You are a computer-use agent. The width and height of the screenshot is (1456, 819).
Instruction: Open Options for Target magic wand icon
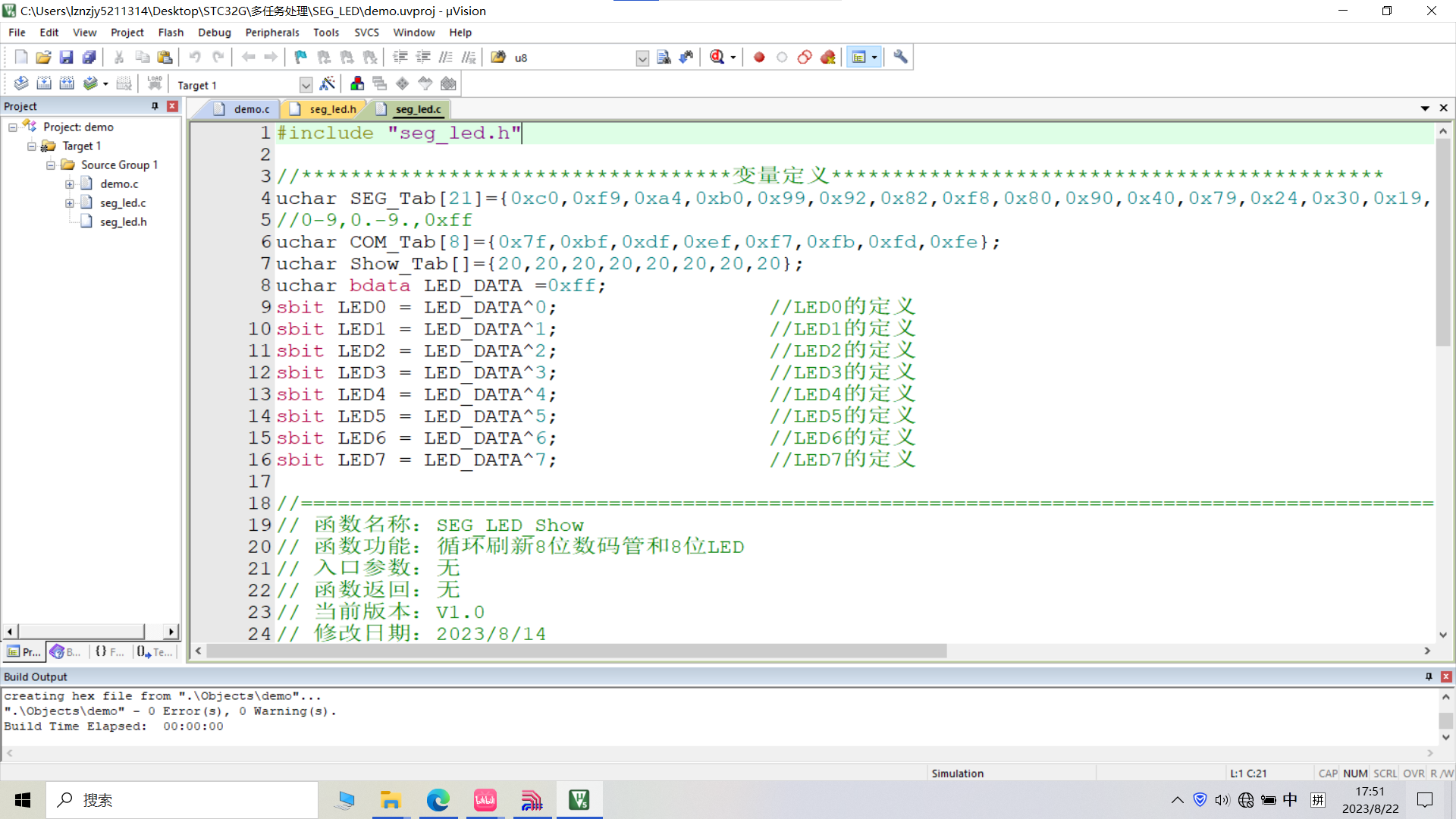pos(328,83)
